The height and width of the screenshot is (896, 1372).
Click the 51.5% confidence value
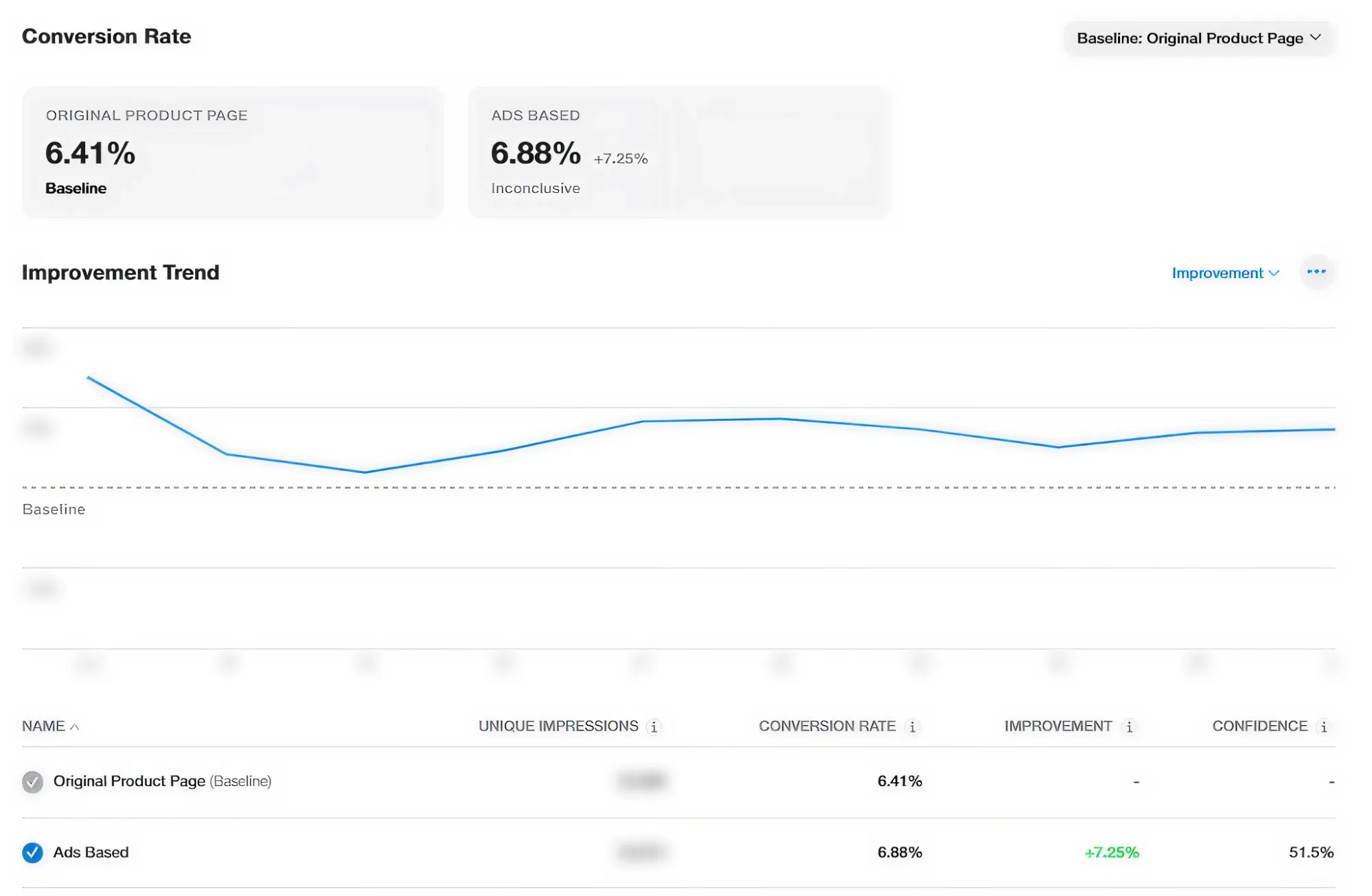click(x=1311, y=852)
